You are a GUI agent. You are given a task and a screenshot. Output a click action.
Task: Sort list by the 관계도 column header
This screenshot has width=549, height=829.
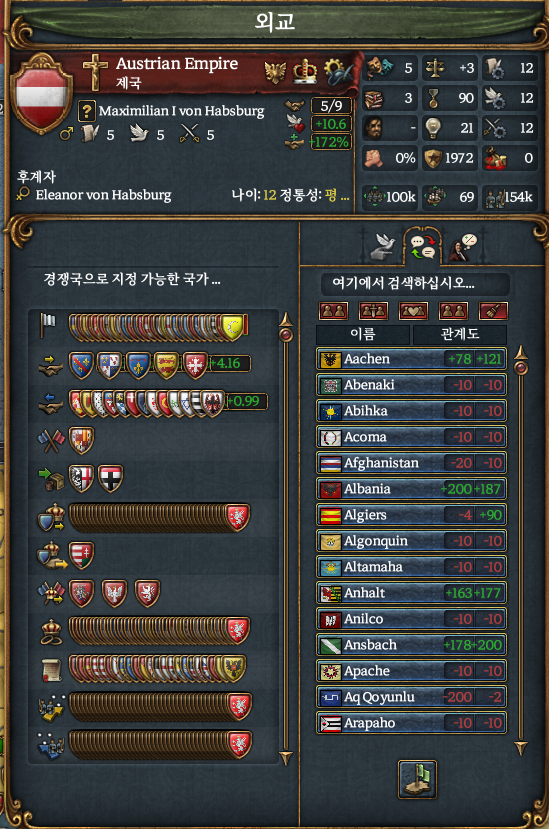tap(460, 334)
